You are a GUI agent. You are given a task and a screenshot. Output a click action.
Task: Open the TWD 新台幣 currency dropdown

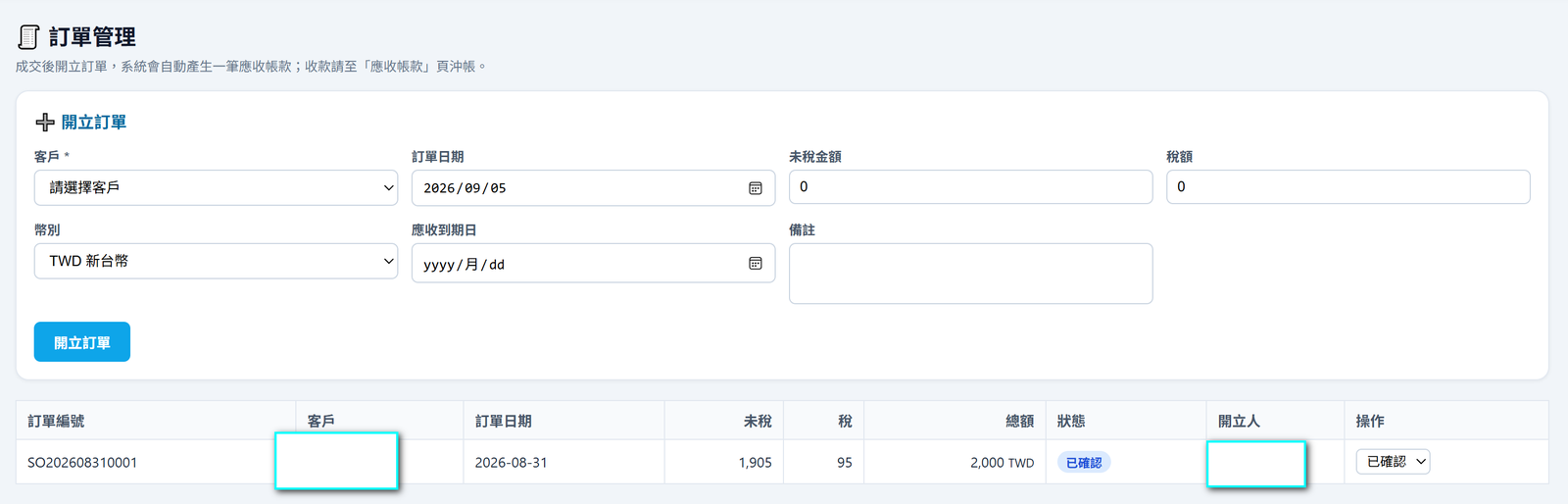[216, 261]
